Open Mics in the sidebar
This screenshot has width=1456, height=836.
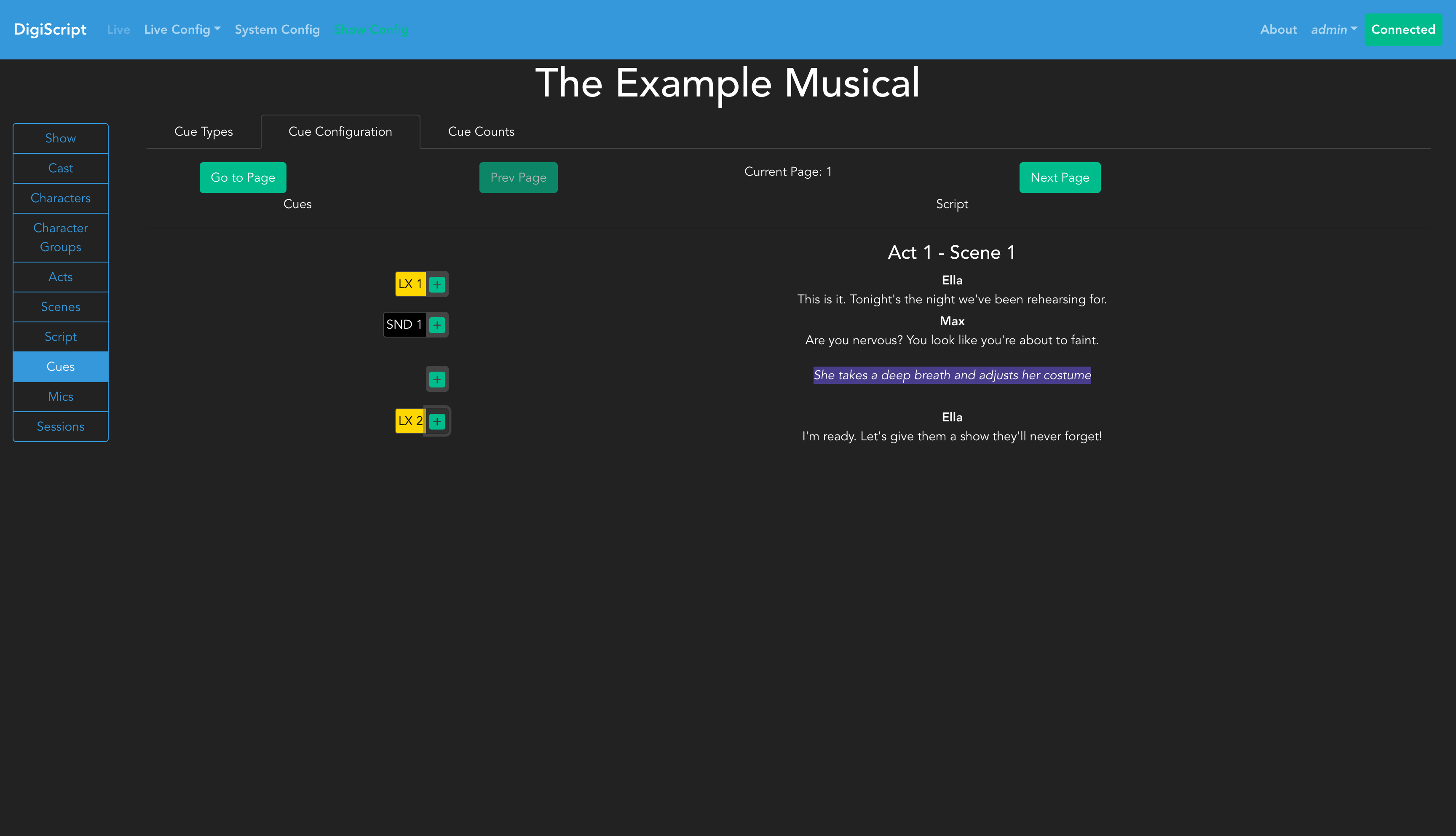click(x=60, y=397)
